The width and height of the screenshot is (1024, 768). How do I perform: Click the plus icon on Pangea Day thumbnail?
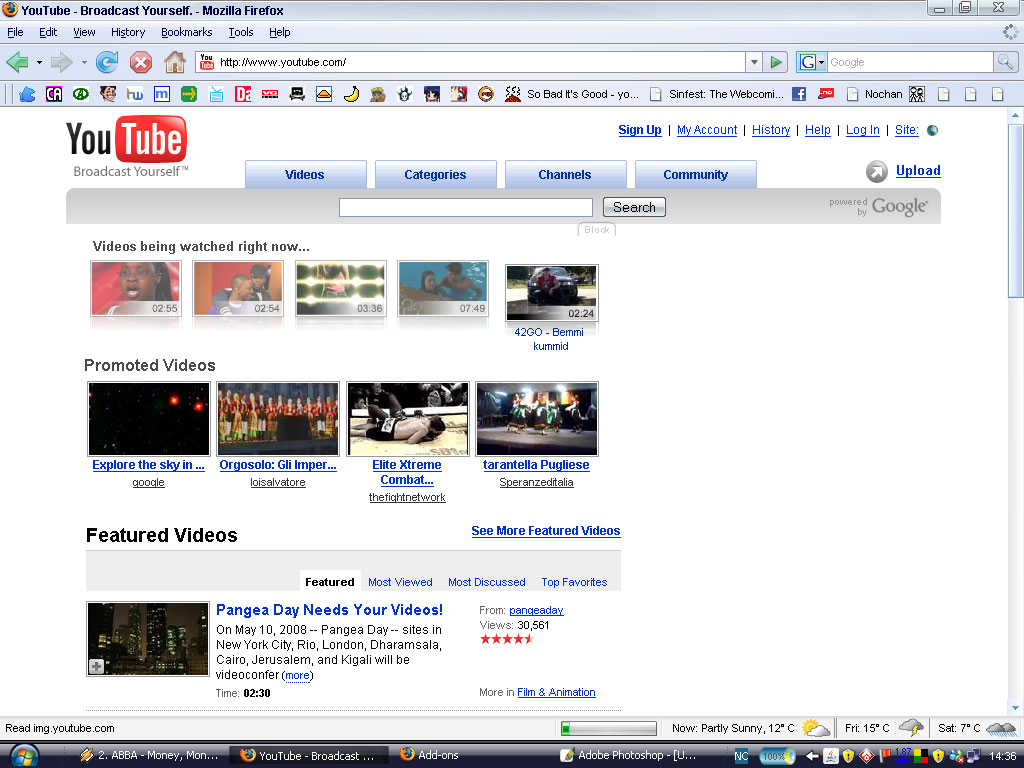coord(96,666)
